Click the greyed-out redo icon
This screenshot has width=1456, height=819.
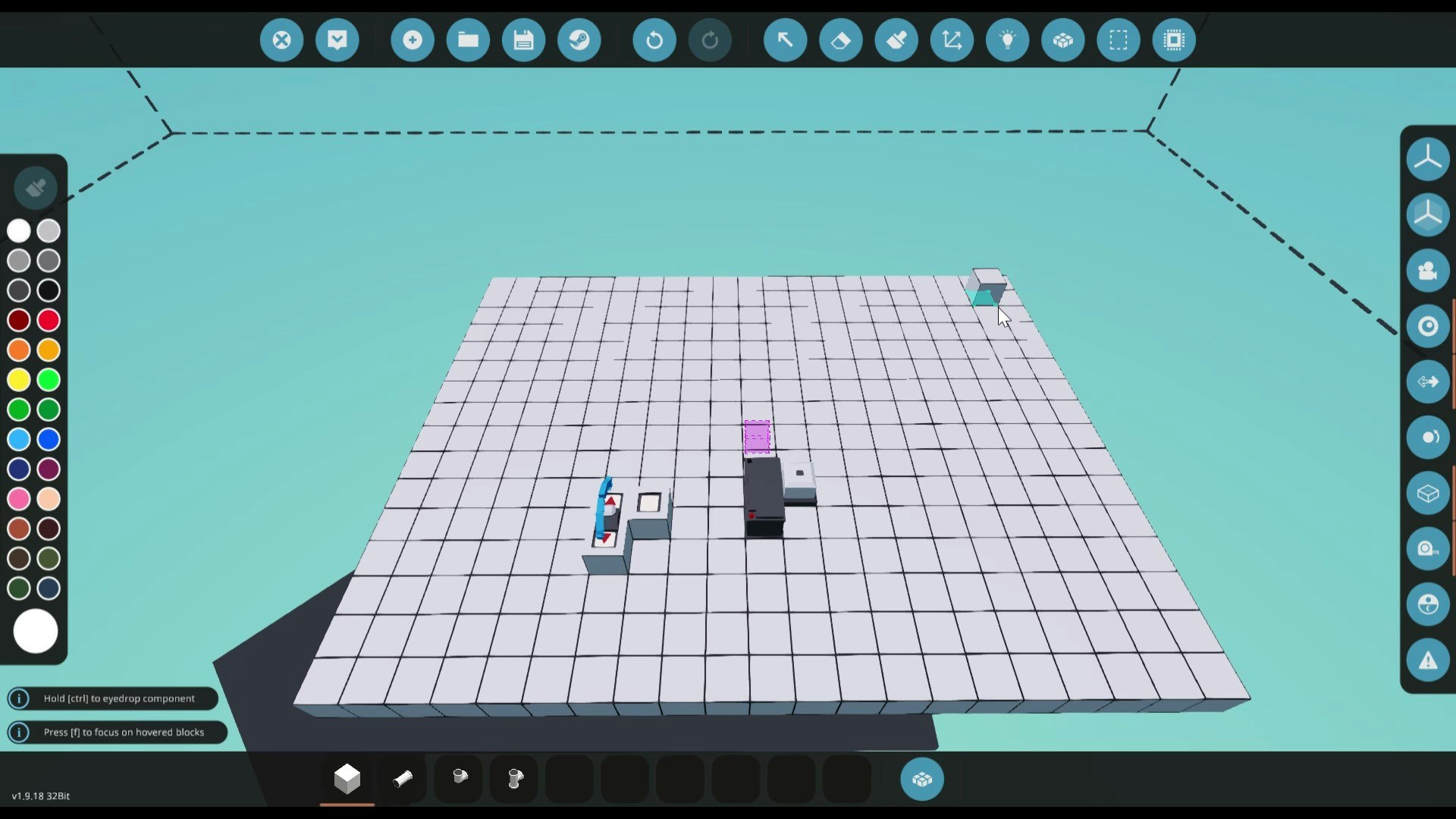(x=710, y=39)
